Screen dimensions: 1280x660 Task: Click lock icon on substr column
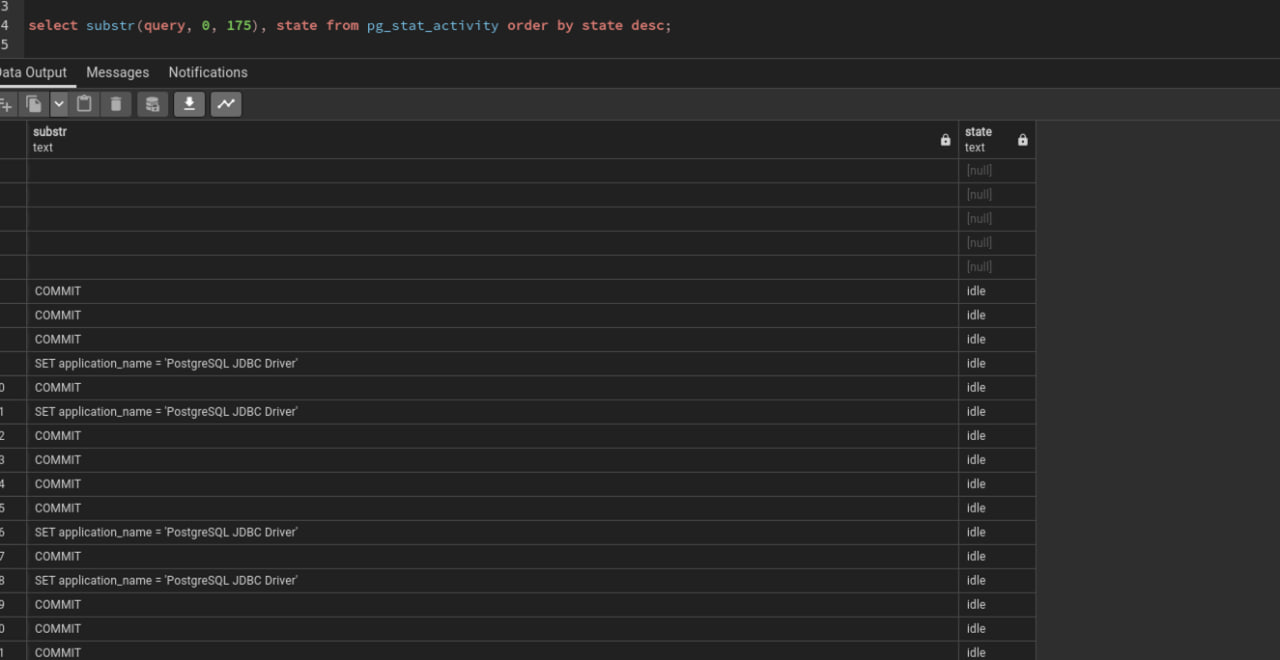click(x=945, y=140)
